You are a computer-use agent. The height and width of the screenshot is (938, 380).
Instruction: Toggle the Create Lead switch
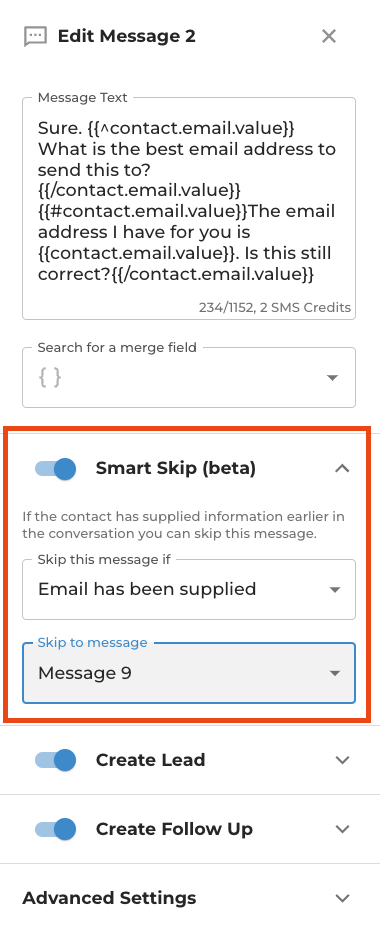click(56, 760)
